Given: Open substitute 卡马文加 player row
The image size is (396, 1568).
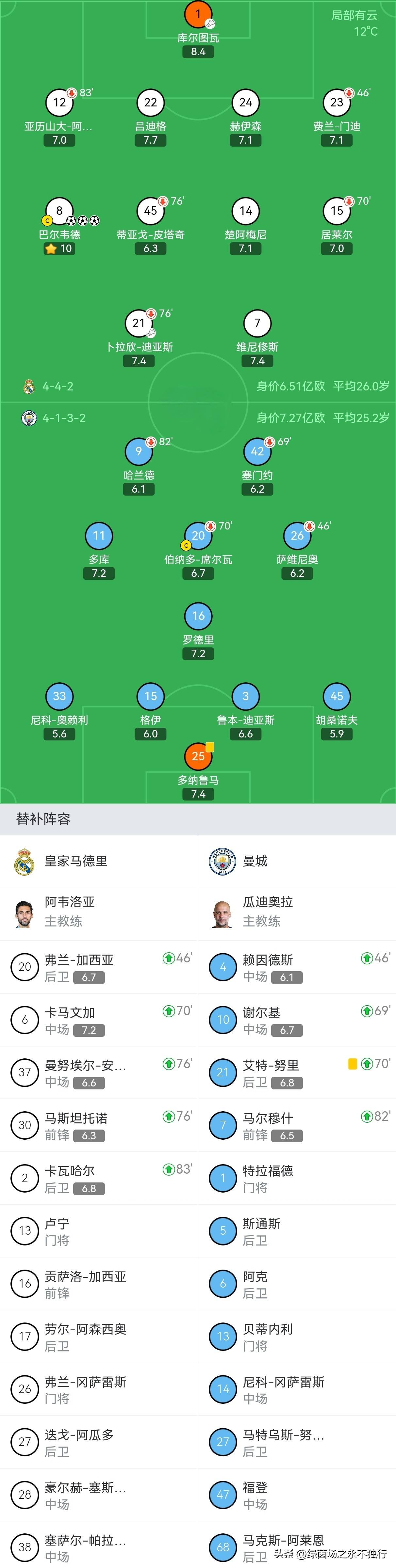Looking at the screenshot, I should pos(99,1020).
